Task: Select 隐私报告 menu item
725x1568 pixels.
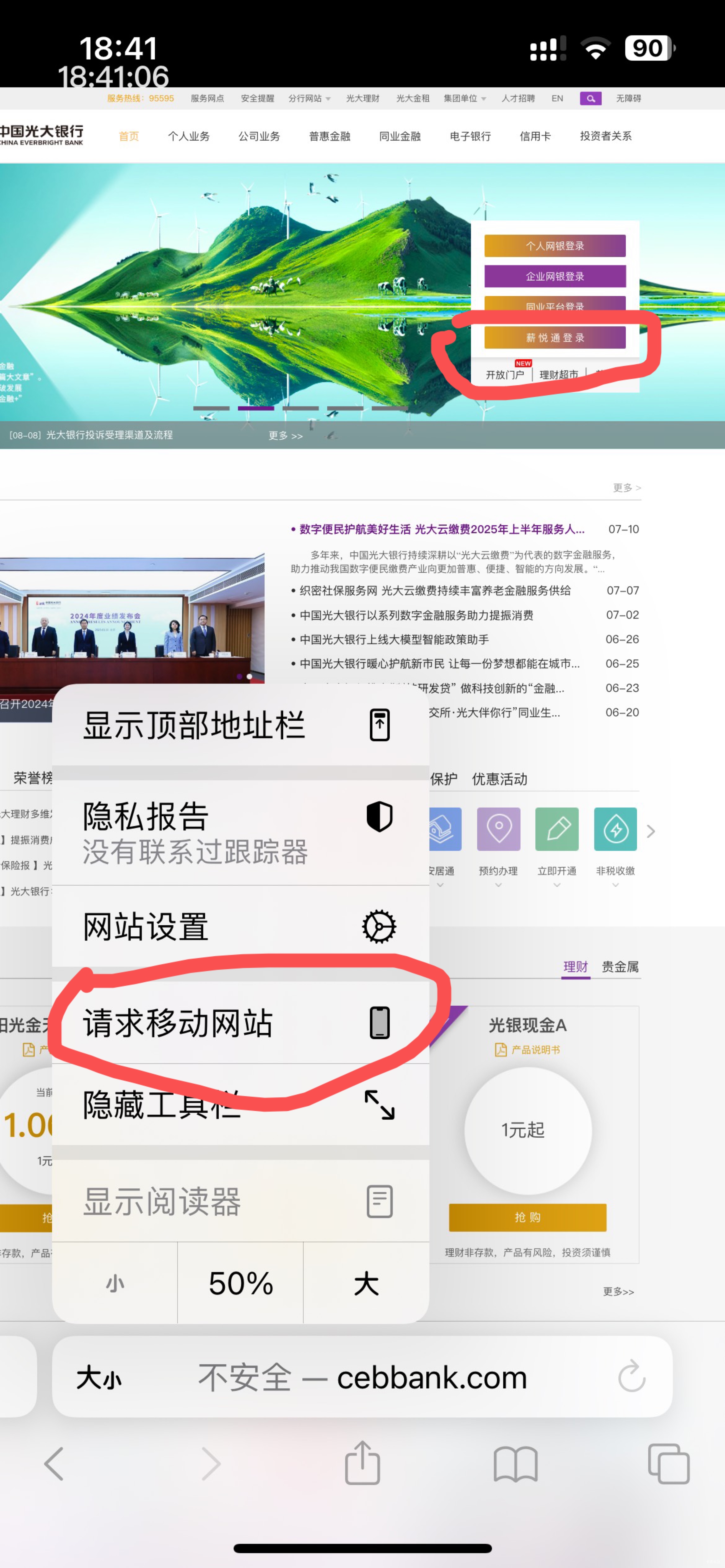Action: [241, 833]
